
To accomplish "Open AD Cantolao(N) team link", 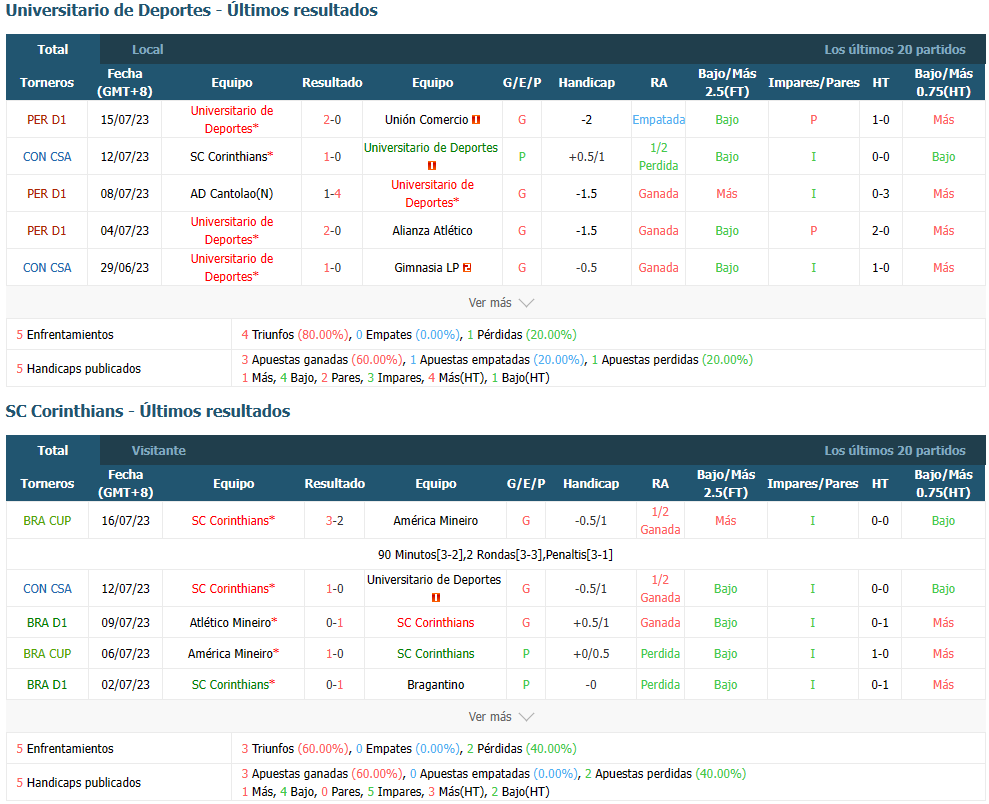I will point(231,194).
